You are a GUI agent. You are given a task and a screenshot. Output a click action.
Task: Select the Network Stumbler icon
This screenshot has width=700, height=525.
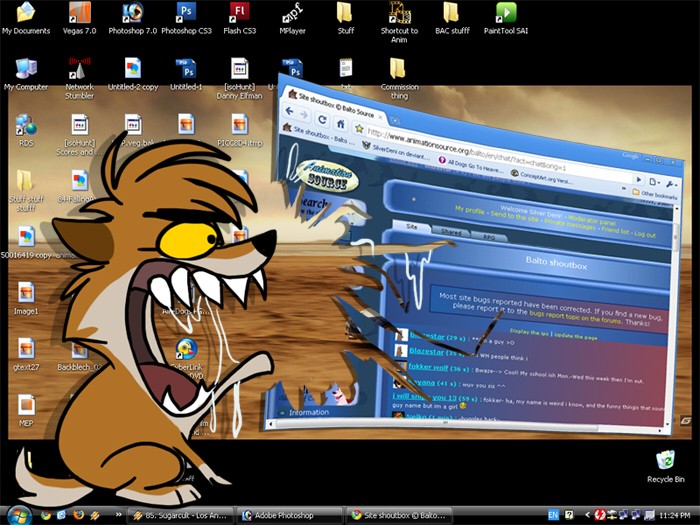tap(79, 79)
